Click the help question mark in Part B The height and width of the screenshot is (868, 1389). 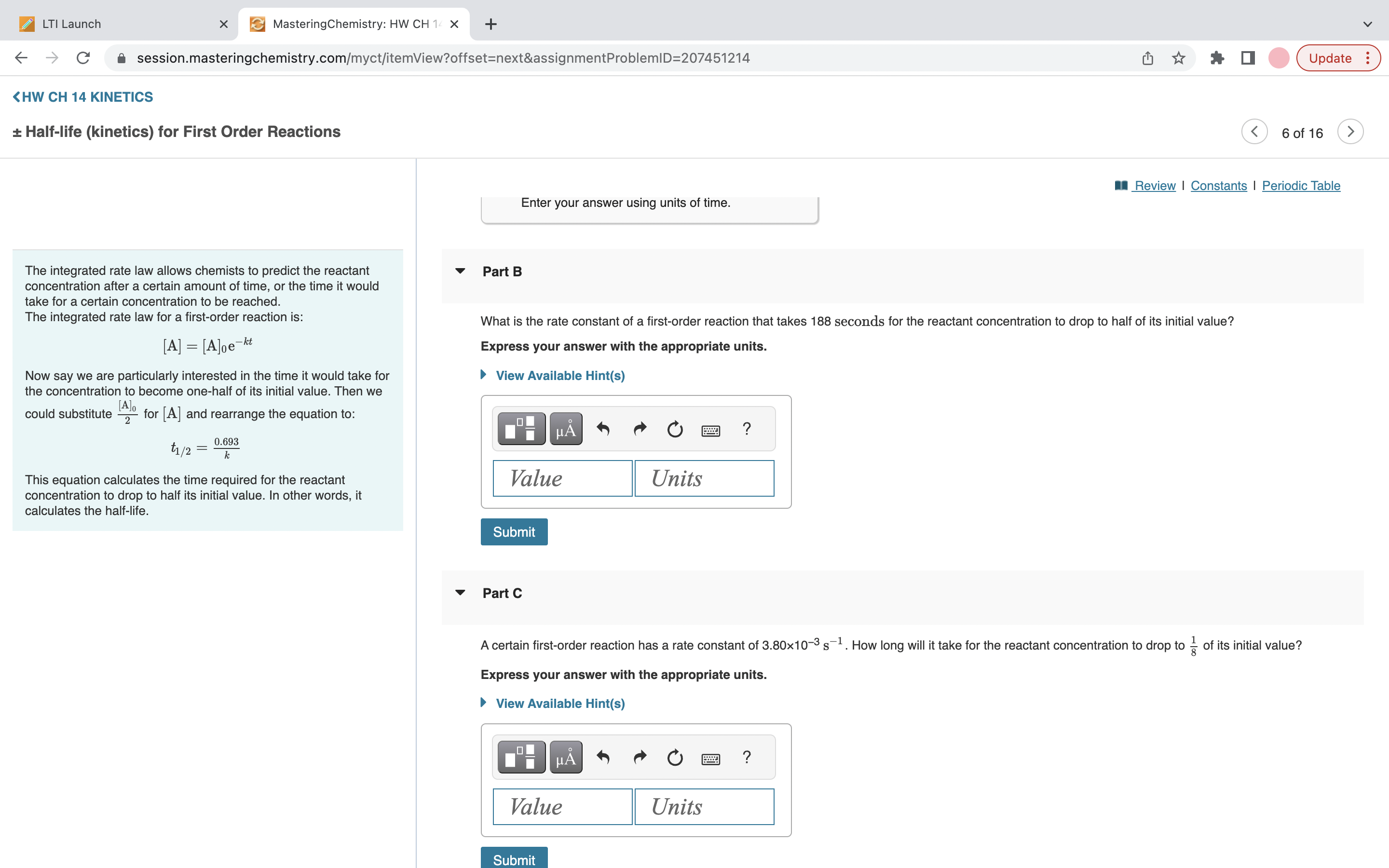(x=746, y=429)
